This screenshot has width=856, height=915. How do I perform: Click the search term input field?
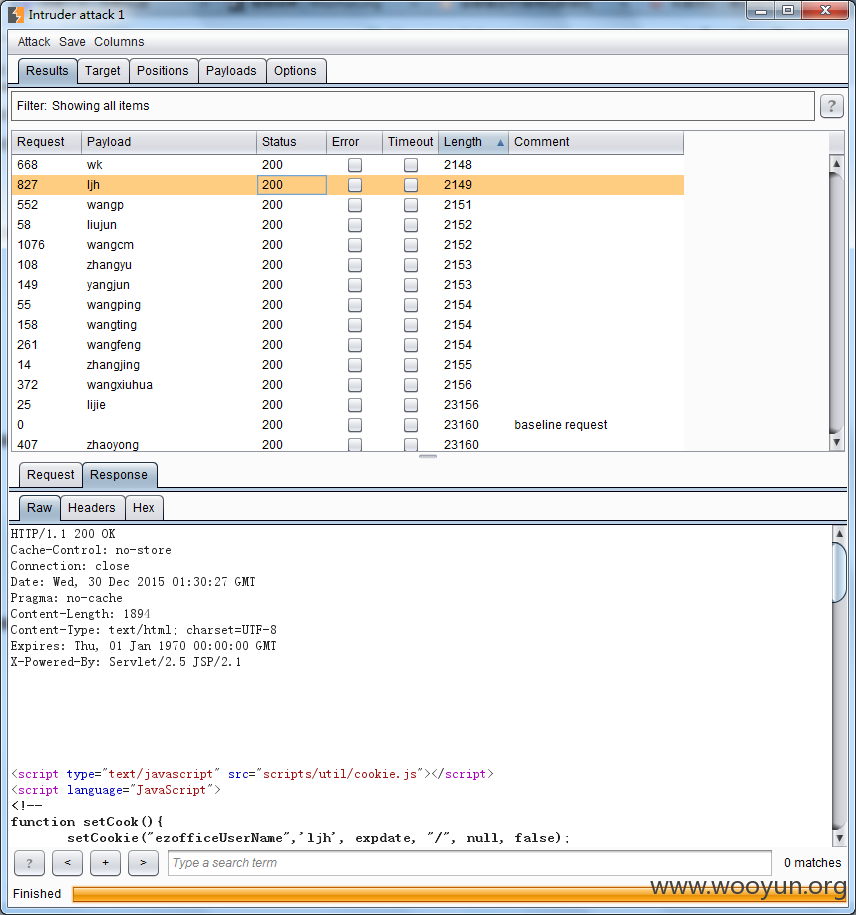(470, 863)
